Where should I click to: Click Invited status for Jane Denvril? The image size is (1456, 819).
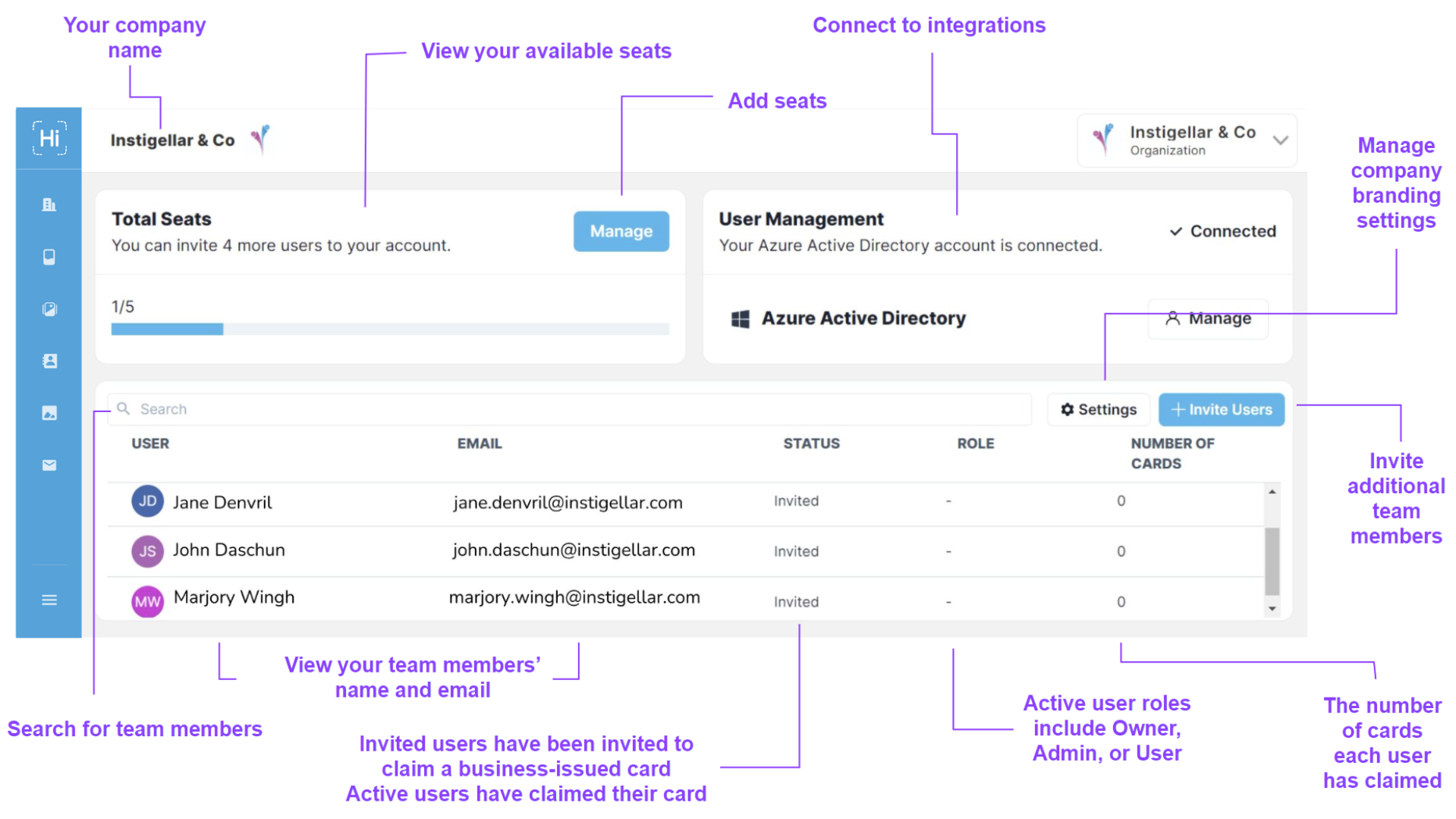point(796,501)
